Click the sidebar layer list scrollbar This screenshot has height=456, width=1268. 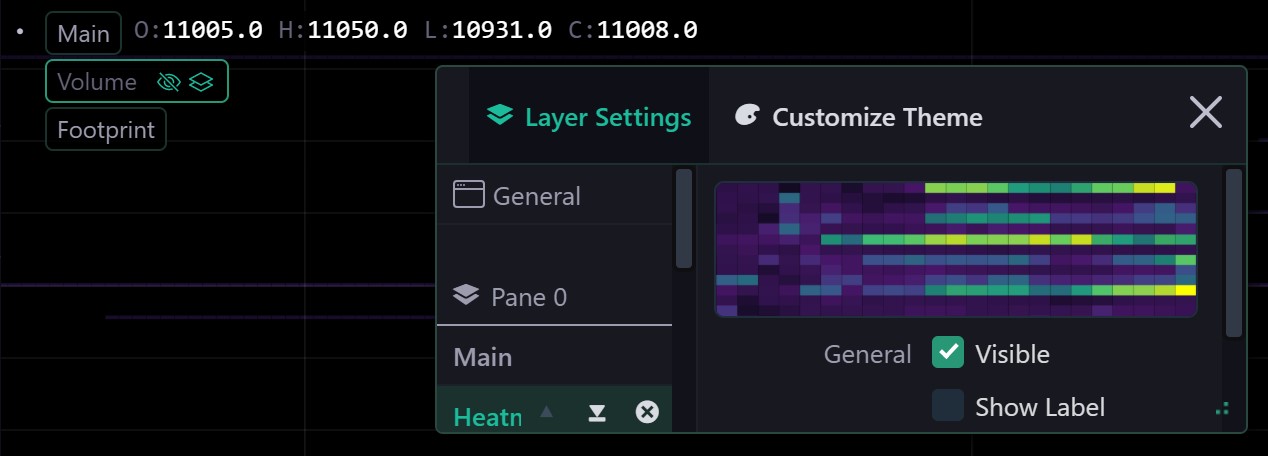pos(684,218)
